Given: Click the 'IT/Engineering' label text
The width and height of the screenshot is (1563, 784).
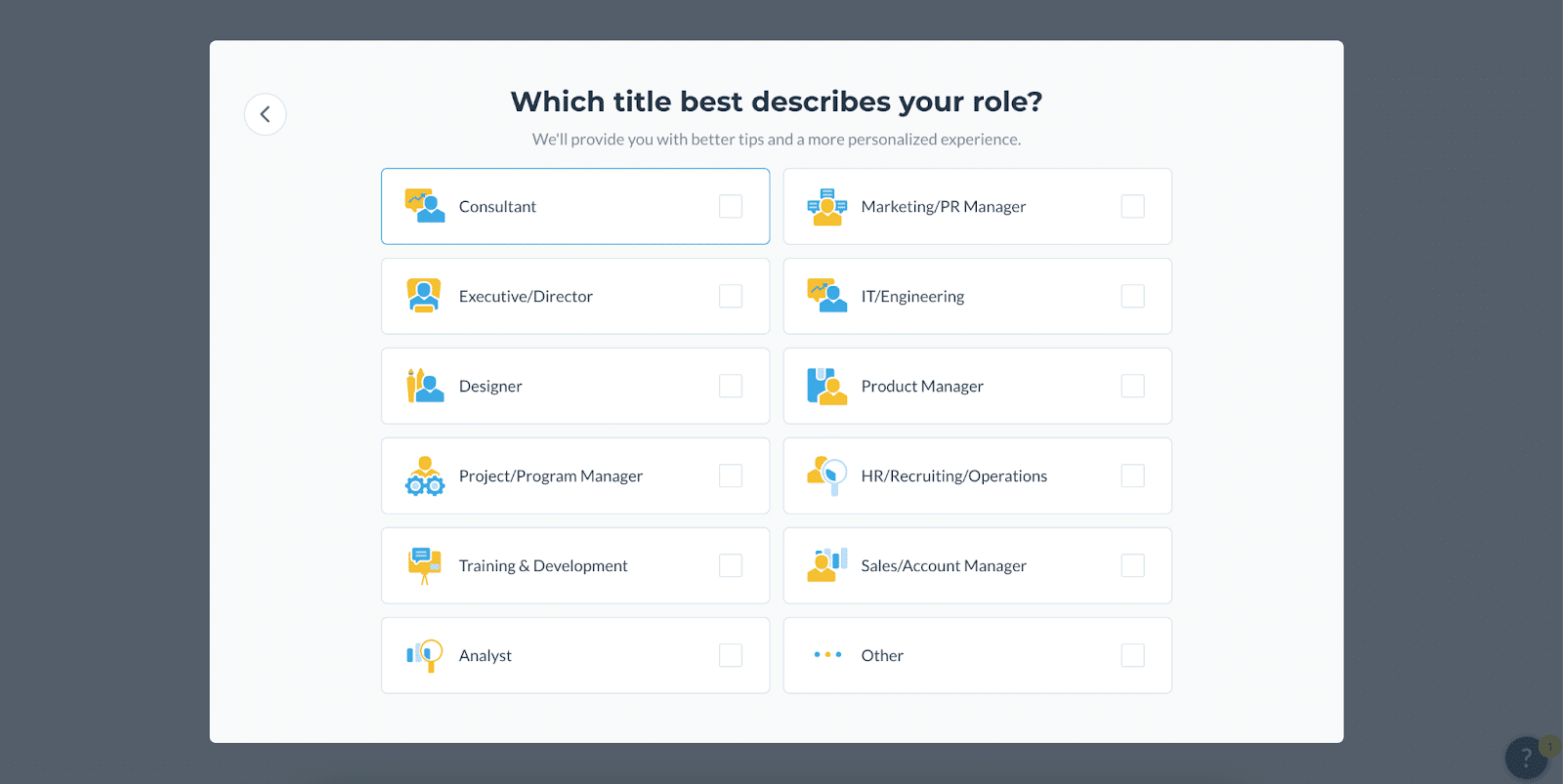Looking at the screenshot, I should coord(912,297).
